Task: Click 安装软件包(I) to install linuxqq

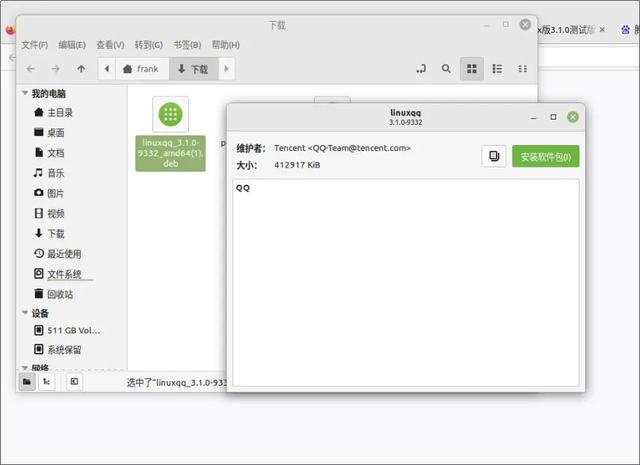Action: point(546,156)
